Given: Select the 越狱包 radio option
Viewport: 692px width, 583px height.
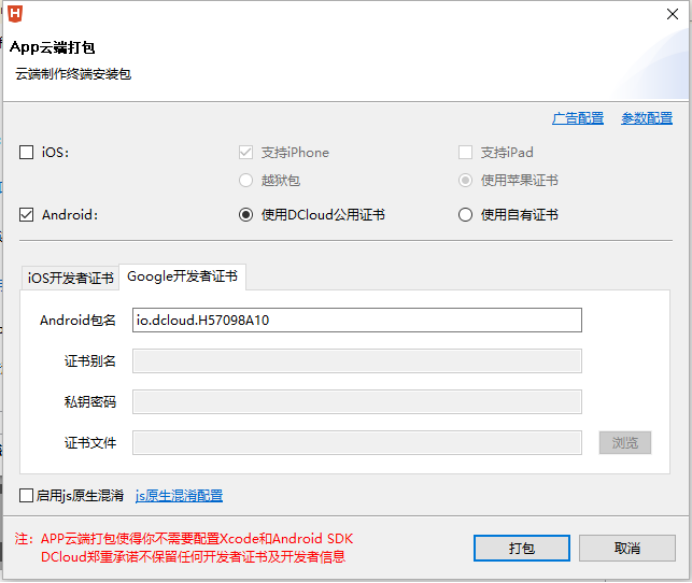Looking at the screenshot, I should (246, 181).
